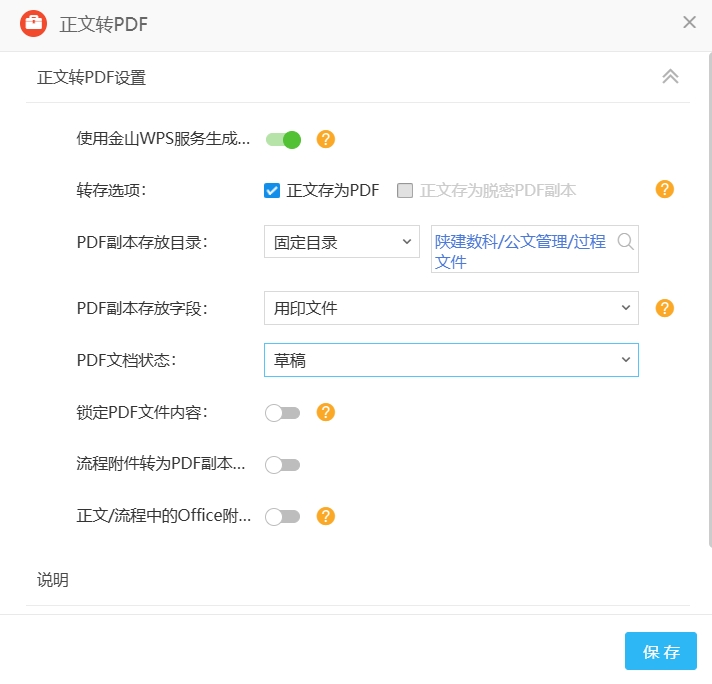Disable the 使用金山WPS服务生成 toggle
This screenshot has width=712, height=684.
[x=283, y=139]
